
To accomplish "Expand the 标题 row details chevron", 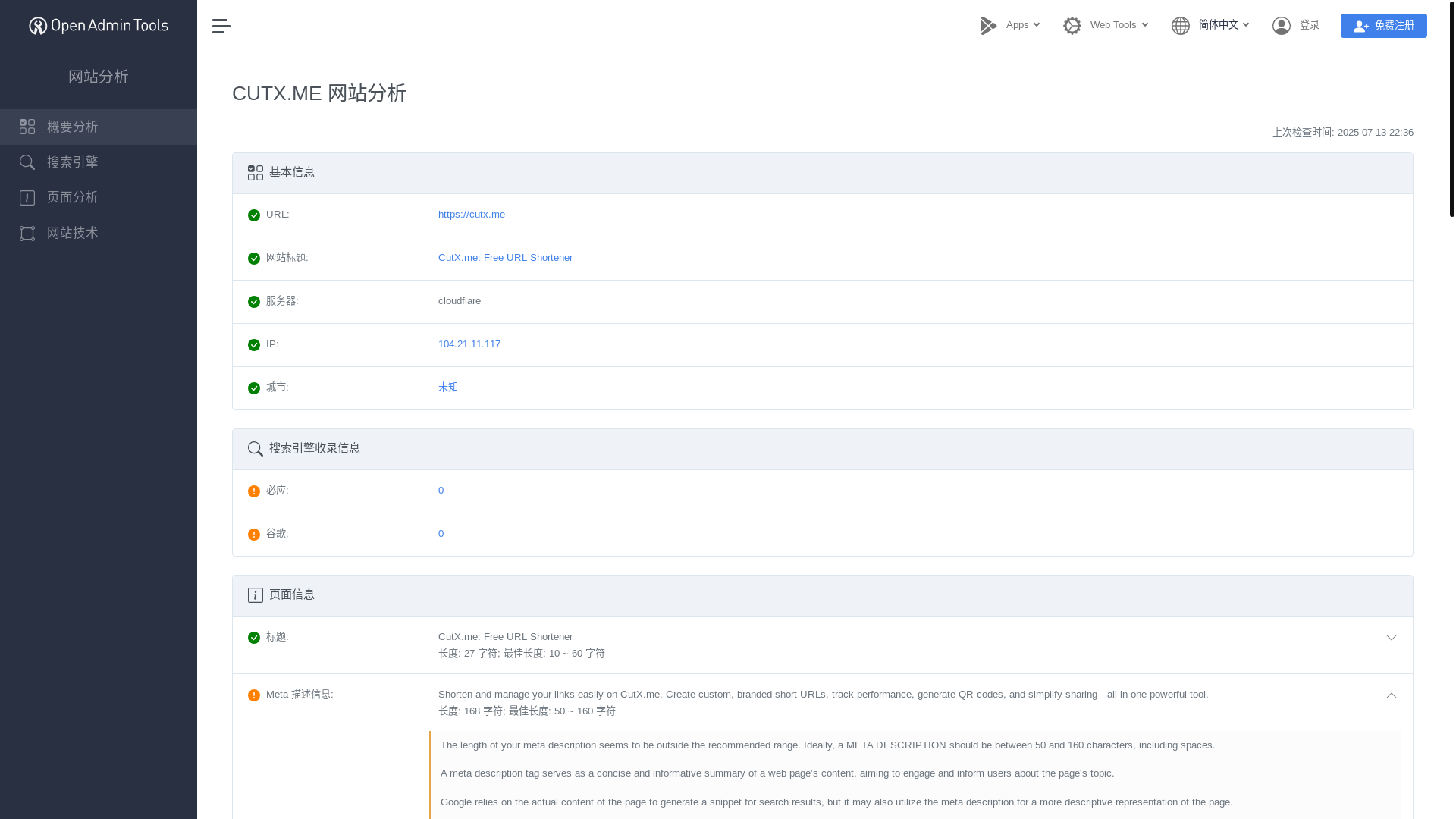I will click(x=1392, y=638).
